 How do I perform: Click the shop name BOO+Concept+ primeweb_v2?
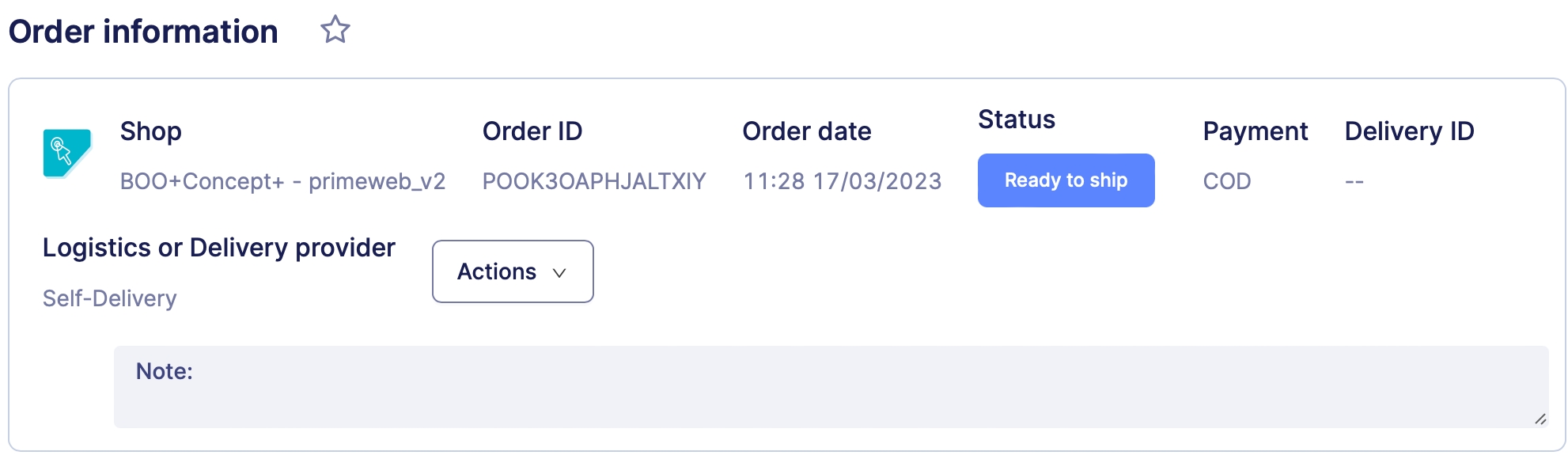[x=282, y=181]
